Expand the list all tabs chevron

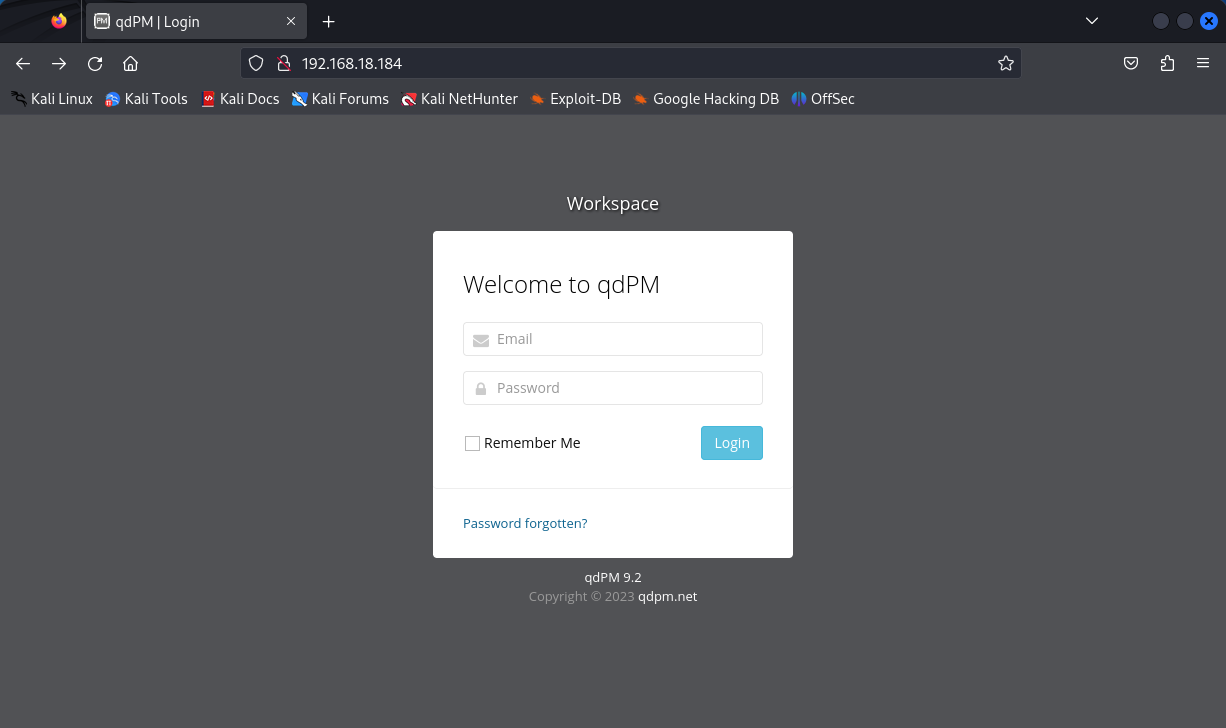1092,21
